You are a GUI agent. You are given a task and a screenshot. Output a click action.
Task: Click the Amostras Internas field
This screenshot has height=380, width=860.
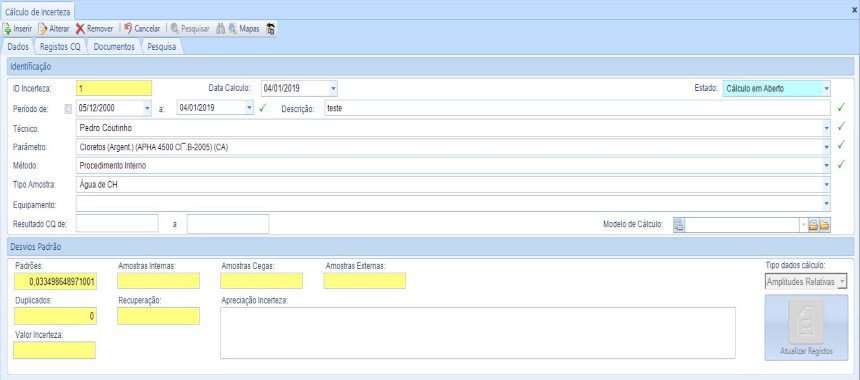pyautogui.click(x=159, y=281)
